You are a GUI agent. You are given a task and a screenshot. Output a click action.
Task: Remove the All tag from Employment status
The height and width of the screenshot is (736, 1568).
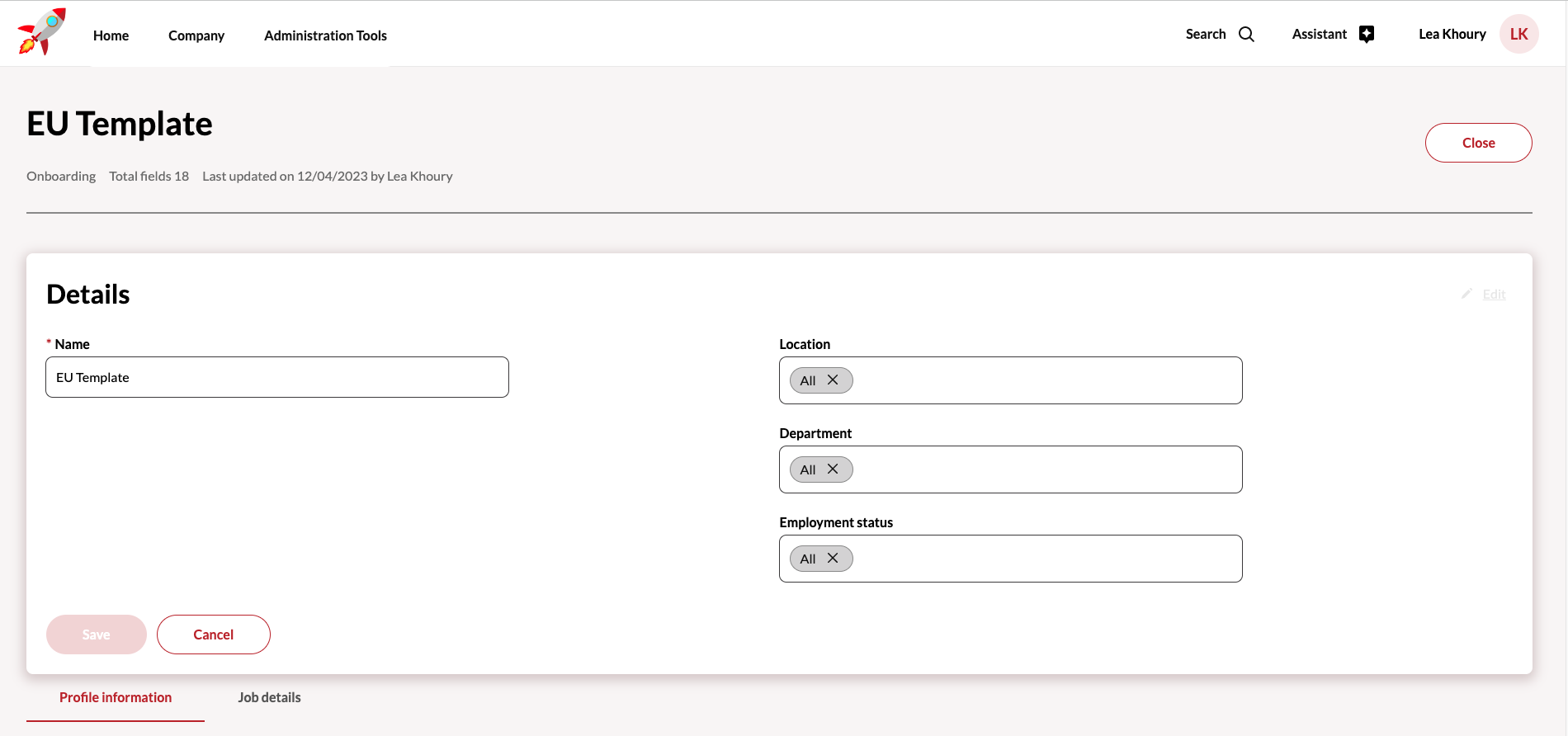pyautogui.click(x=833, y=559)
